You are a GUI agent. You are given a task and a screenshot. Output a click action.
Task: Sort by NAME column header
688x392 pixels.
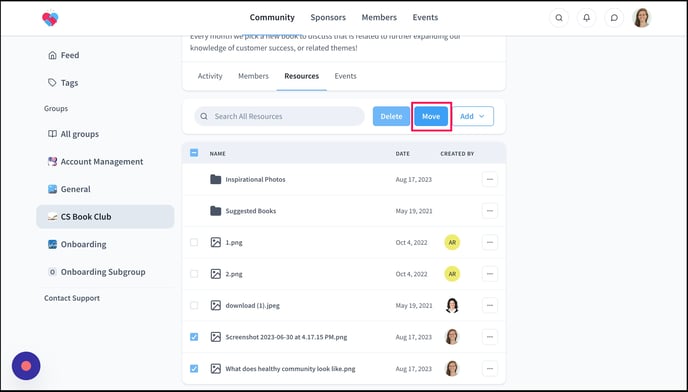click(x=217, y=154)
